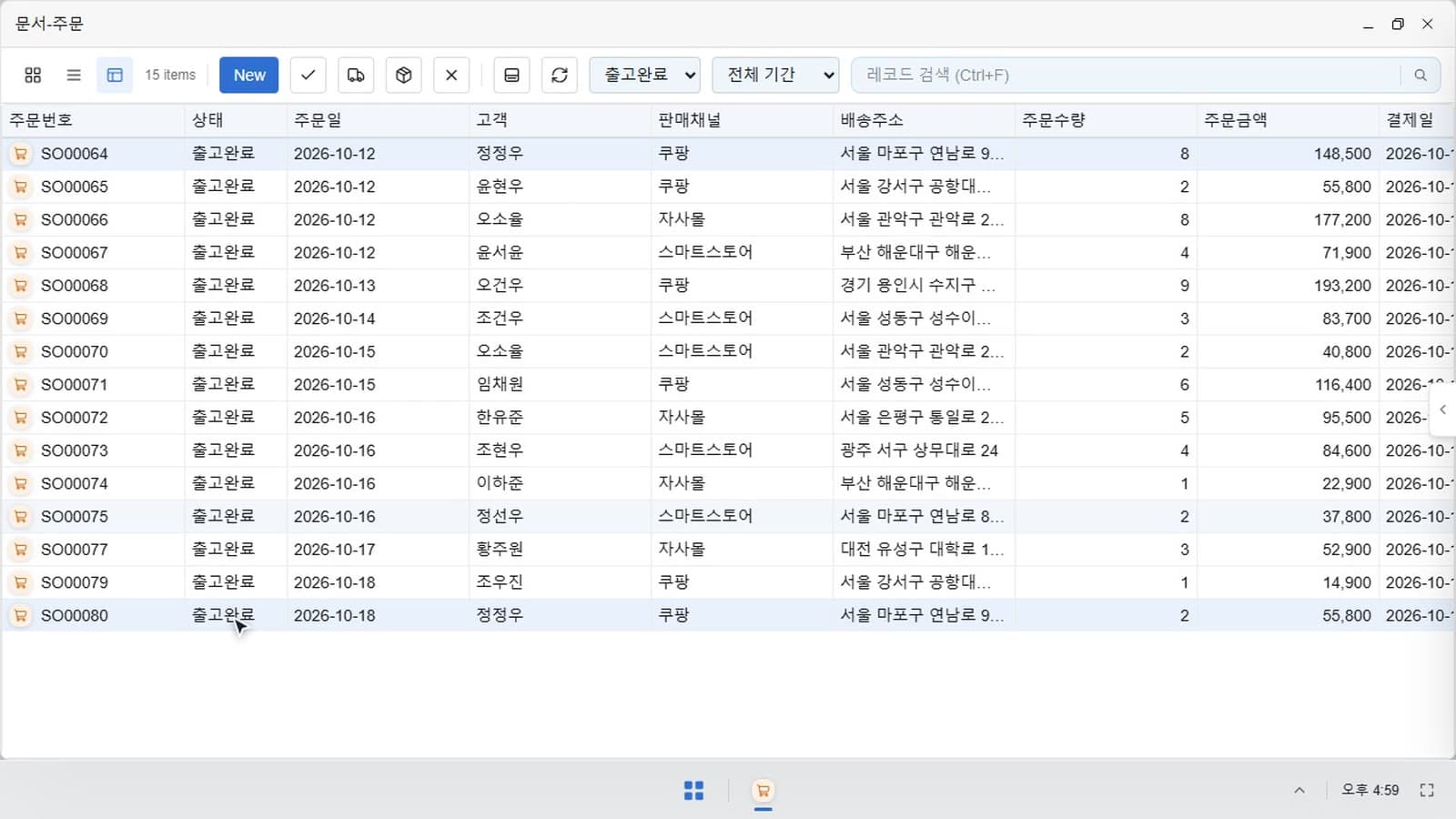Expand the side panel chevron at right edge
The width and height of the screenshot is (1456, 819).
pos(1443,409)
